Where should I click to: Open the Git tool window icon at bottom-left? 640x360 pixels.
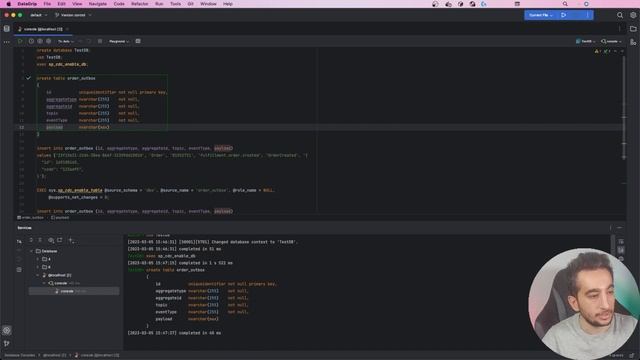click(7, 344)
